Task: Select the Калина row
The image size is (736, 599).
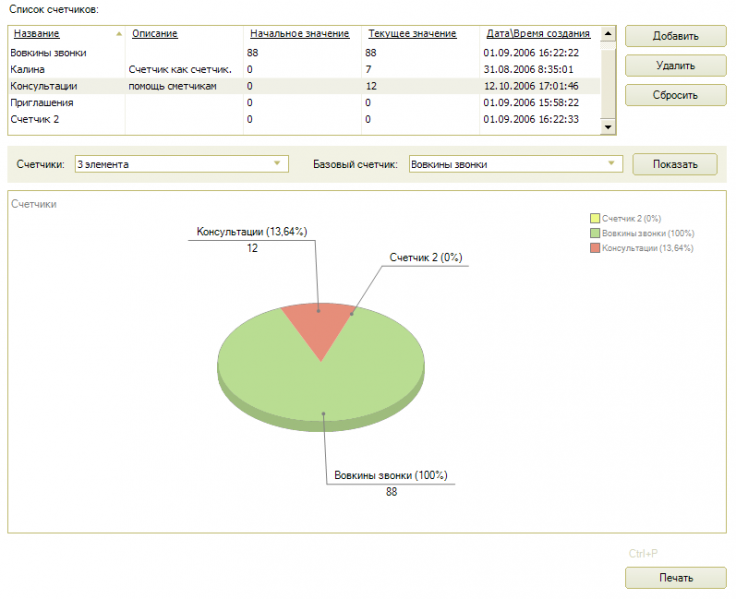Action: click(304, 69)
